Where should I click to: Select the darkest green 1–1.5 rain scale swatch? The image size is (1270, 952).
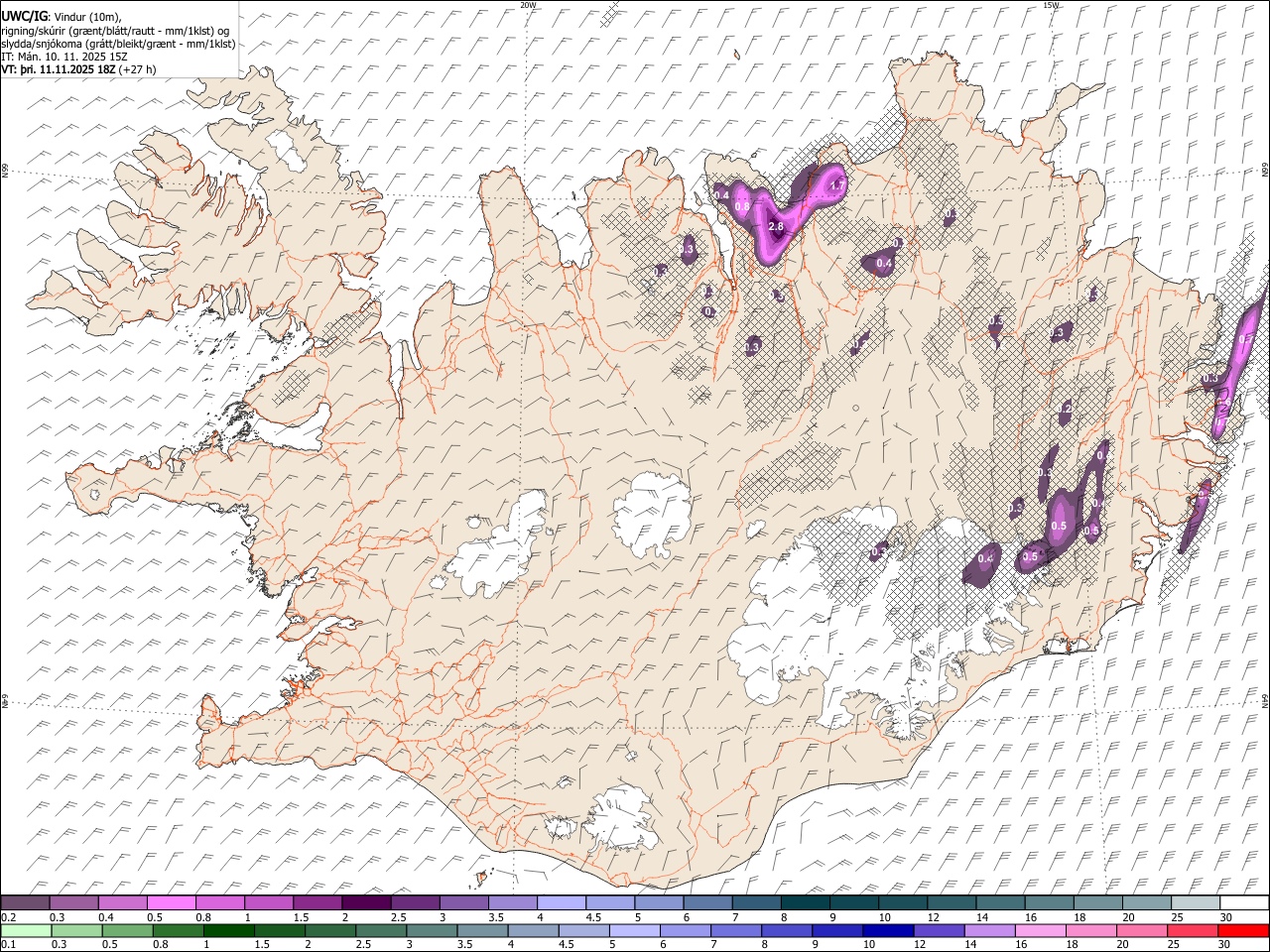(229, 931)
